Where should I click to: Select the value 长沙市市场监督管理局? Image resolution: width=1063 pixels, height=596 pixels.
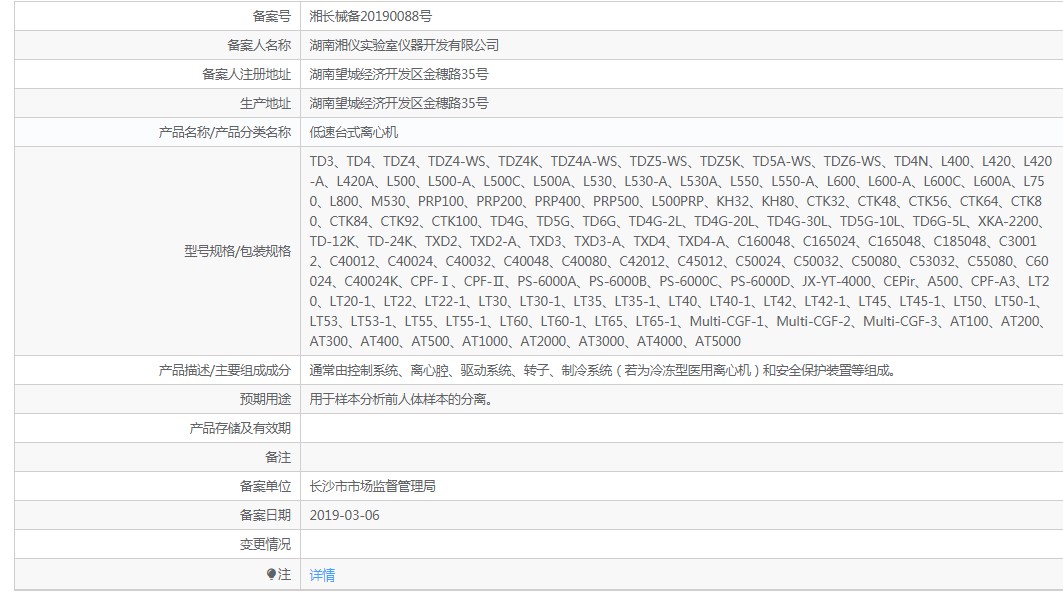point(373,487)
